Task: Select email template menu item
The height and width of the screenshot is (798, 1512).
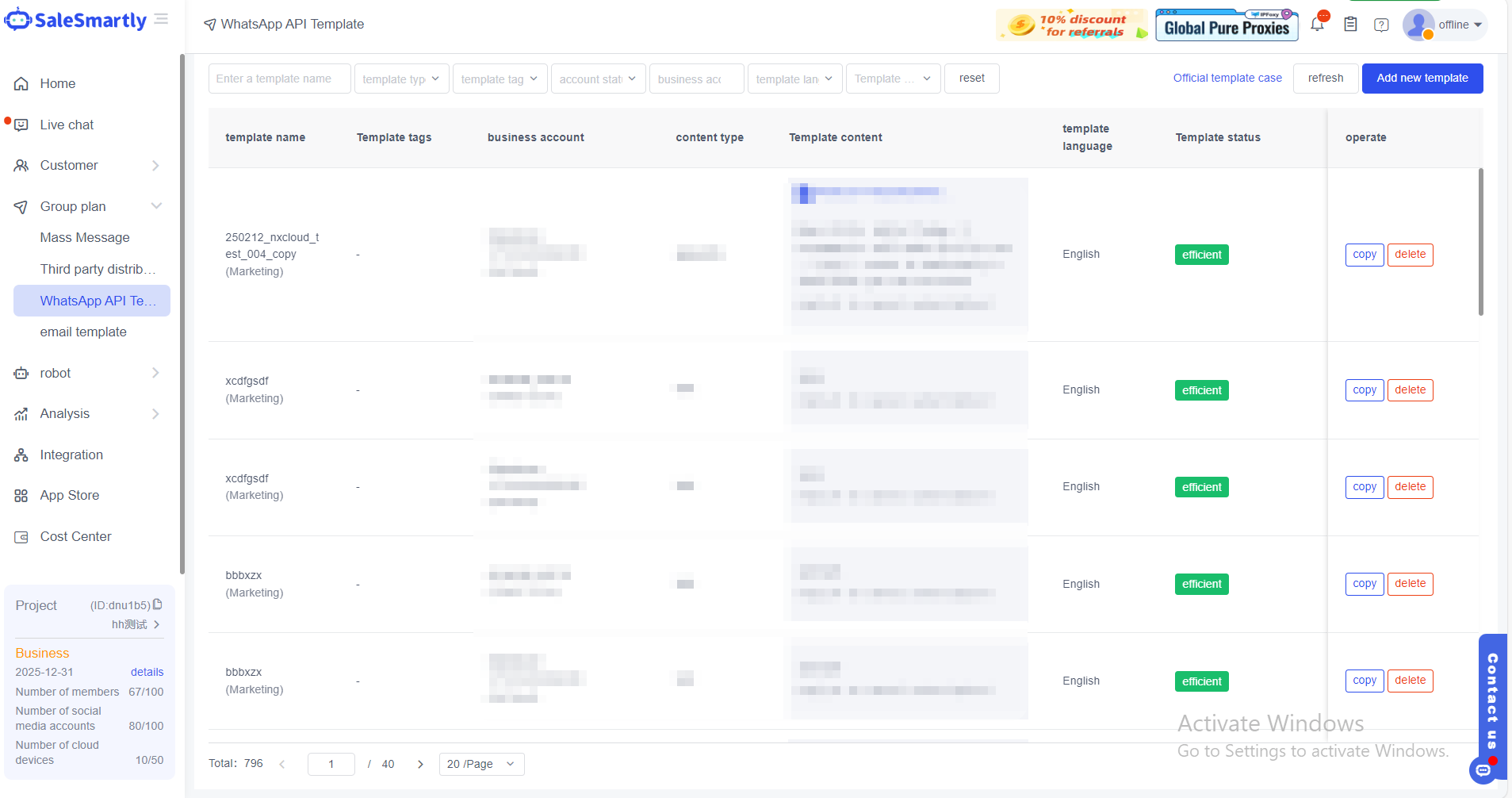Action: 83,332
